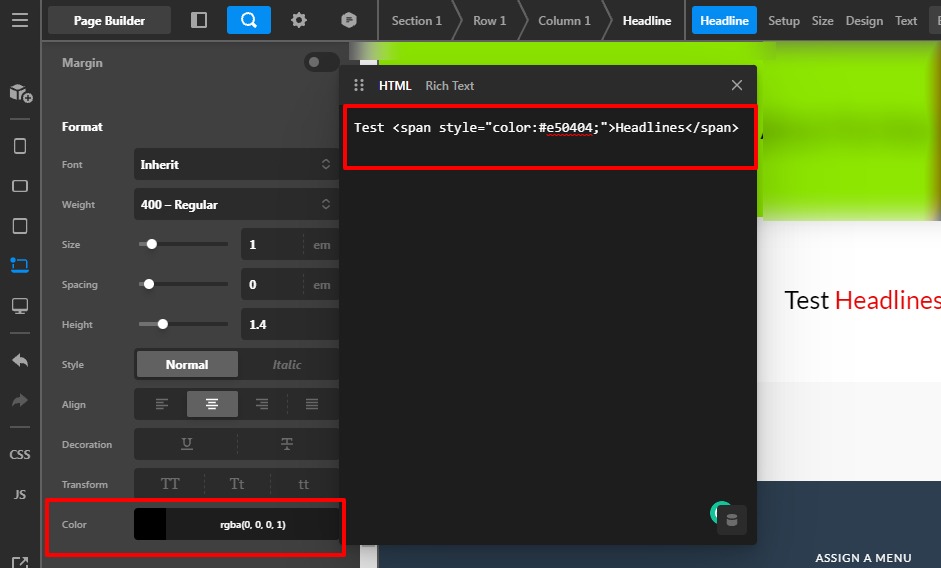Transform text to capitalize Tt
This screenshot has height=568, width=941.
point(237,484)
